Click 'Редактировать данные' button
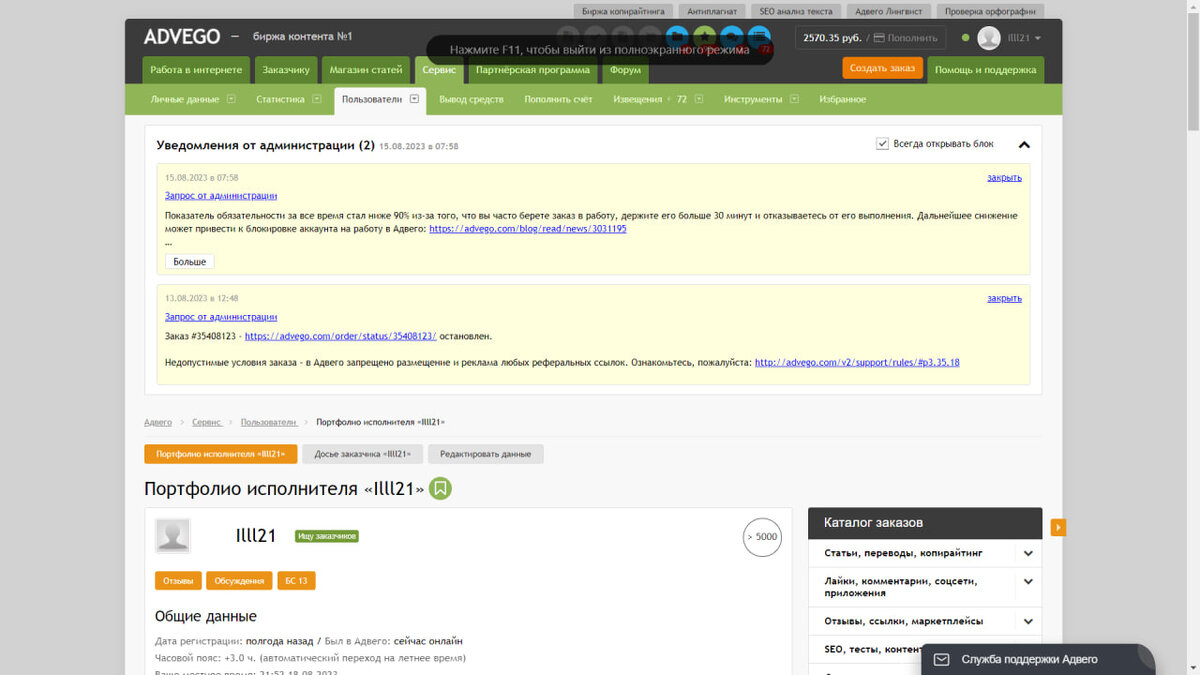 coord(486,454)
